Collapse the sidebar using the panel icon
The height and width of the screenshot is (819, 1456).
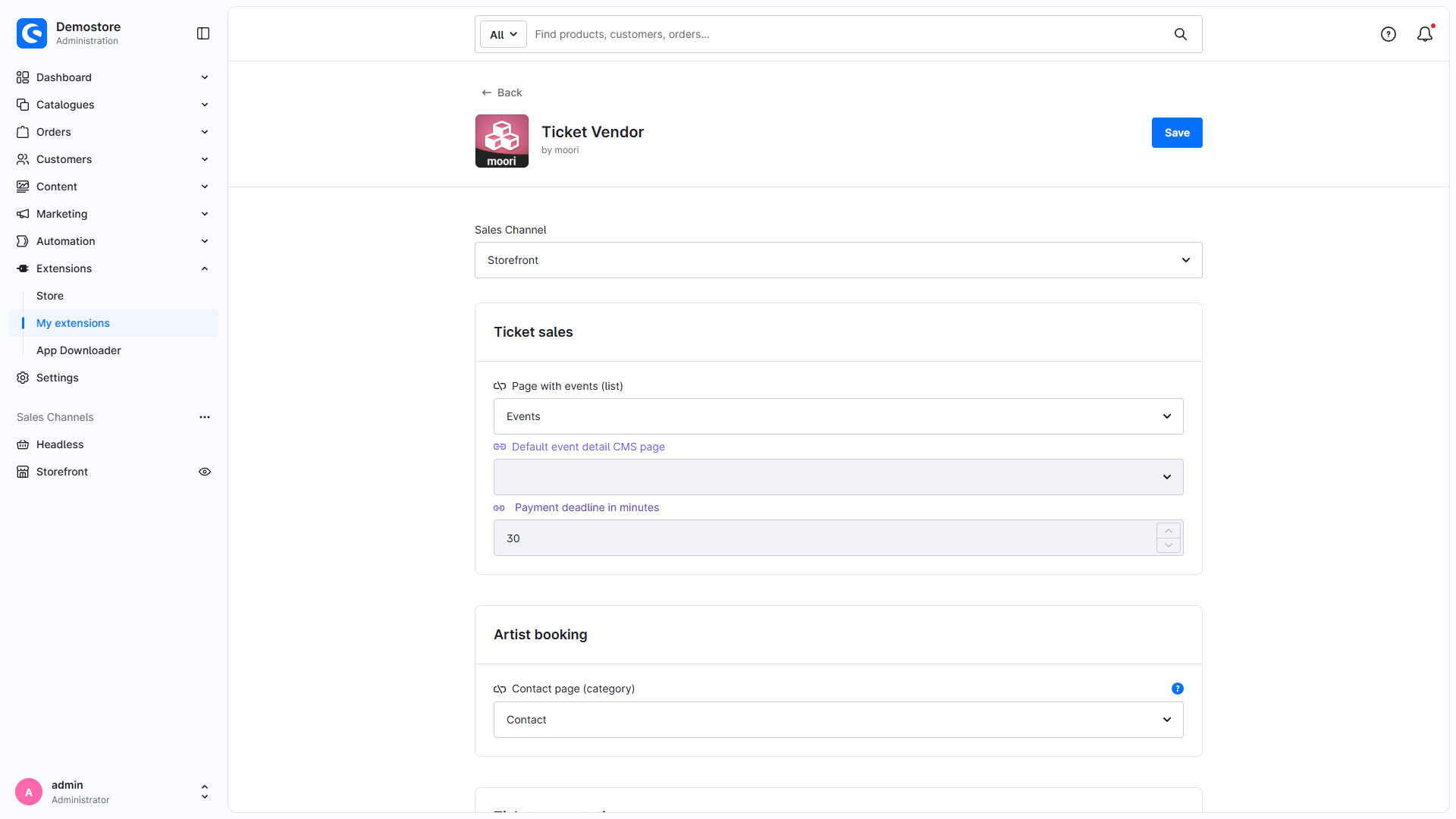coord(203,33)
